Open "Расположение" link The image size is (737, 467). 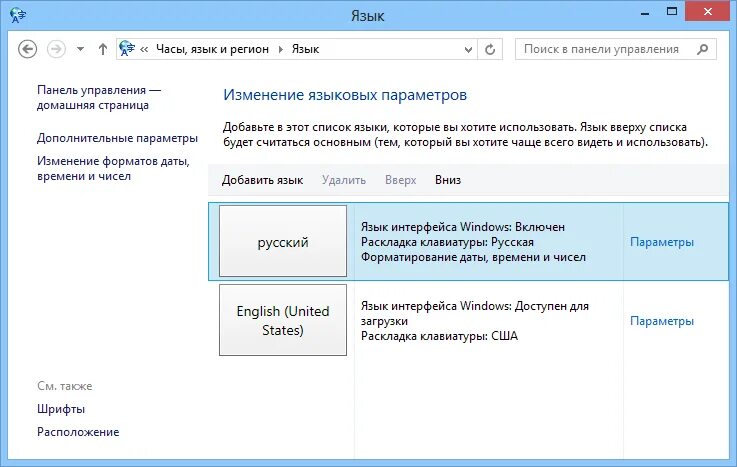tap(78, 432)
